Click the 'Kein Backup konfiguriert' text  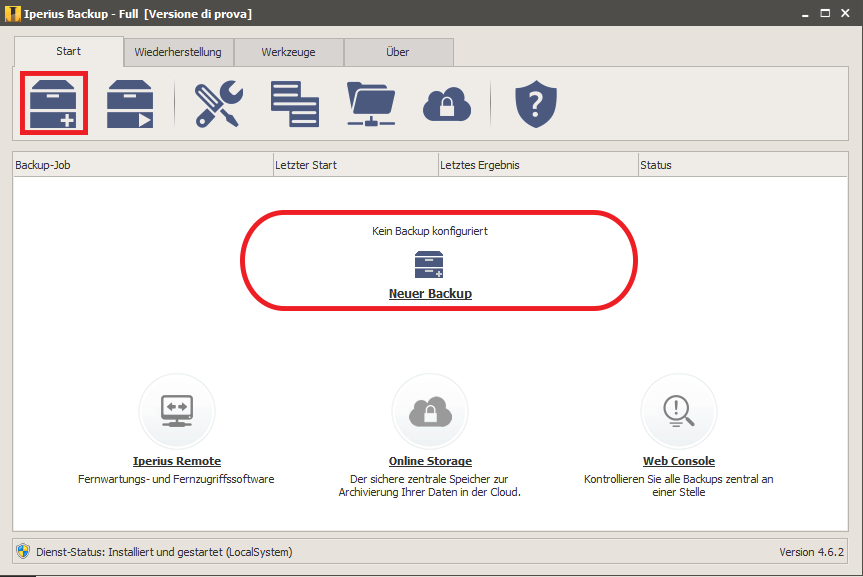coord(430,231)
